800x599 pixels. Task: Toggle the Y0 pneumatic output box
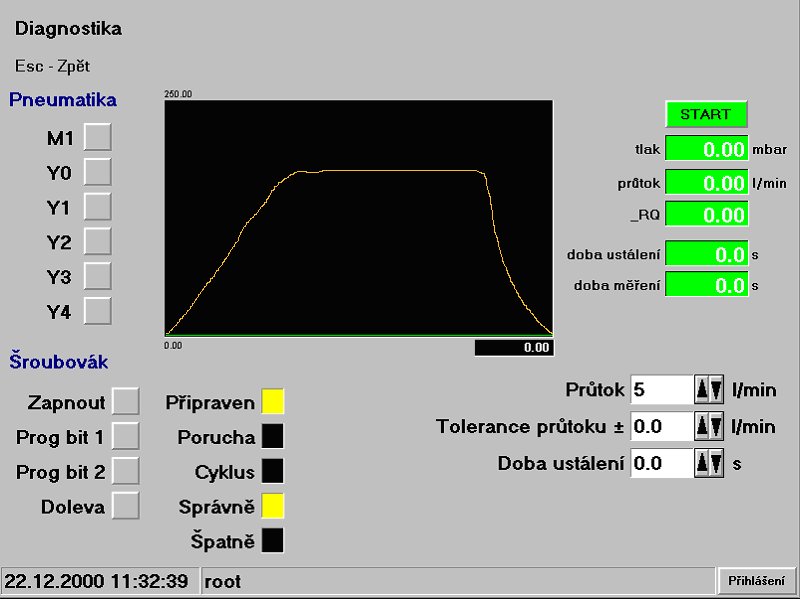(x=97, y=172)
